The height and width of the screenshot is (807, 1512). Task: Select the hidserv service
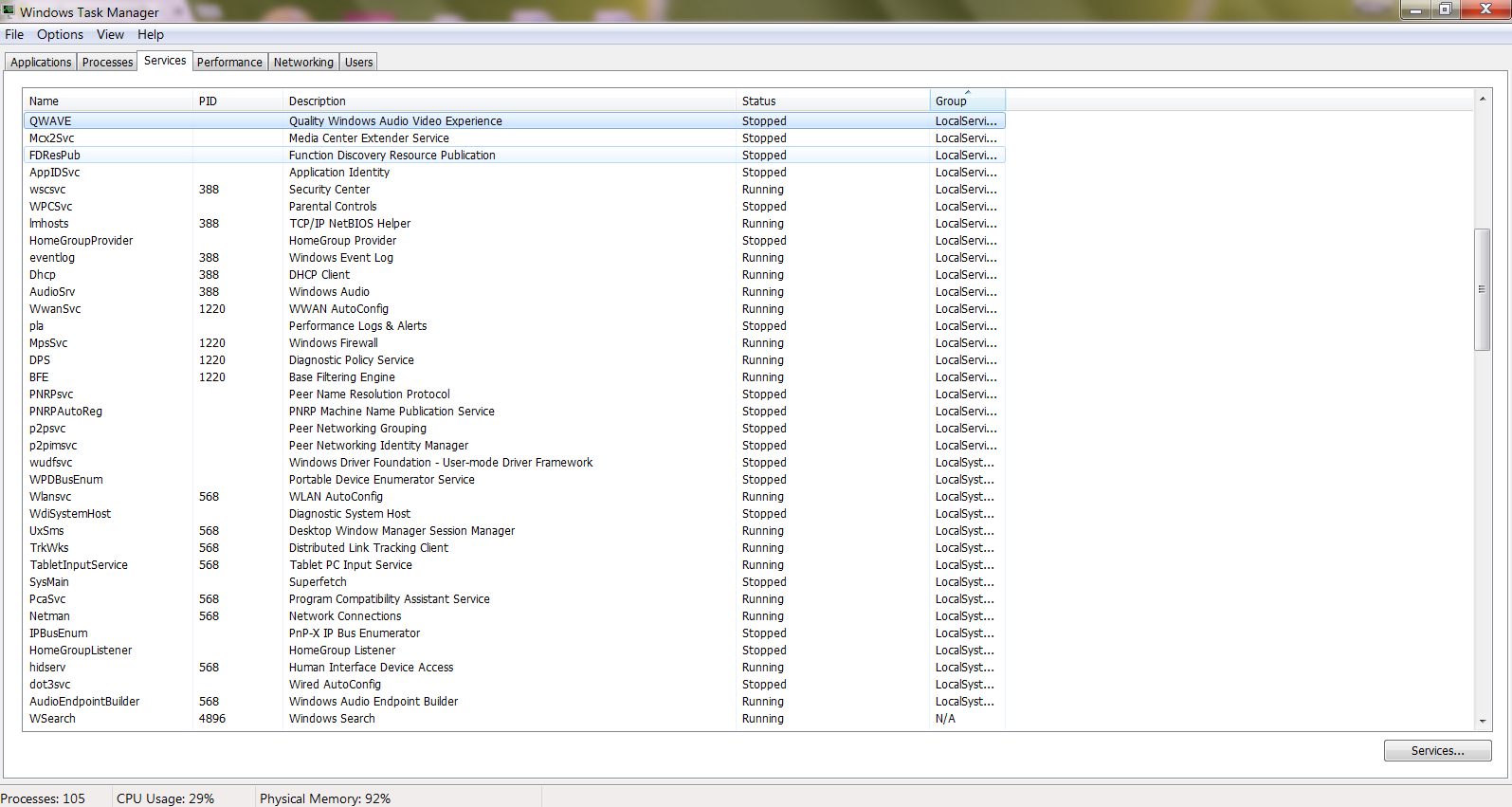coord(514,667)
